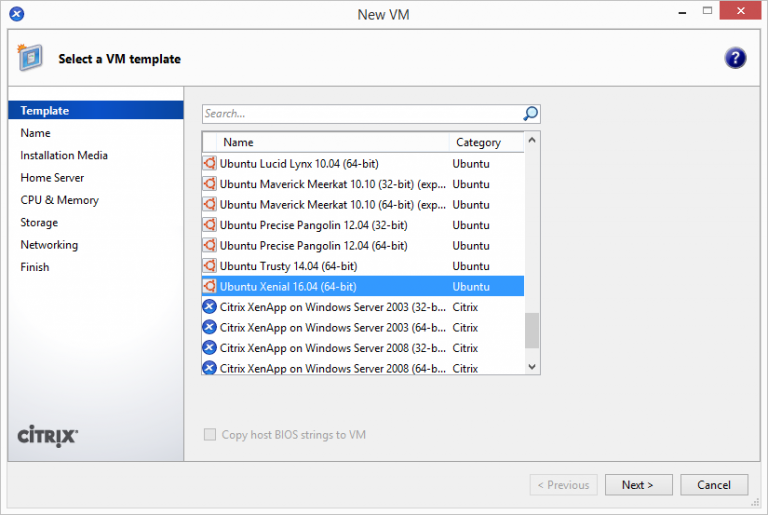Select the Networking step in the sidebar

click(x=49, y=245)
